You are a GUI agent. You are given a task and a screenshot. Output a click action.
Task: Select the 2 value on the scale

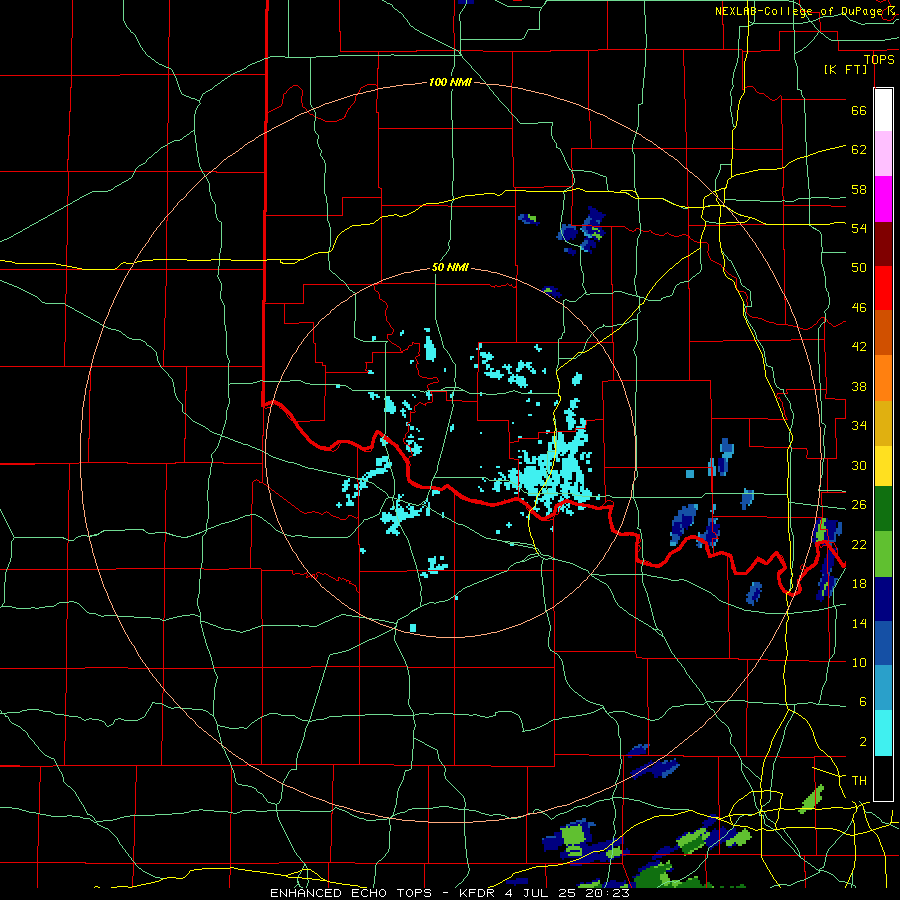(862, 742)
